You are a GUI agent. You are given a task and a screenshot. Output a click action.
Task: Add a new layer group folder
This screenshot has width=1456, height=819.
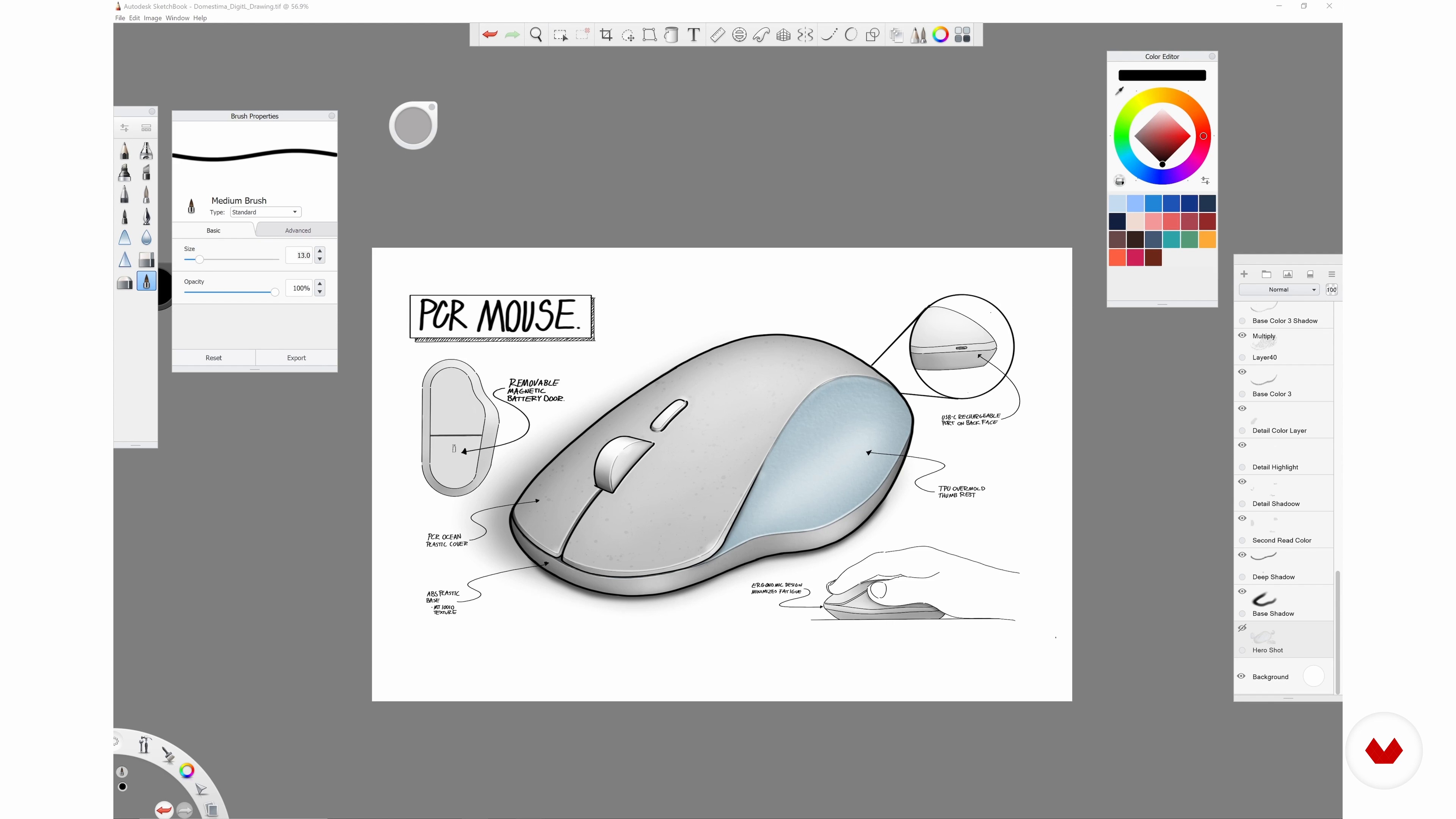point(1266,274)
